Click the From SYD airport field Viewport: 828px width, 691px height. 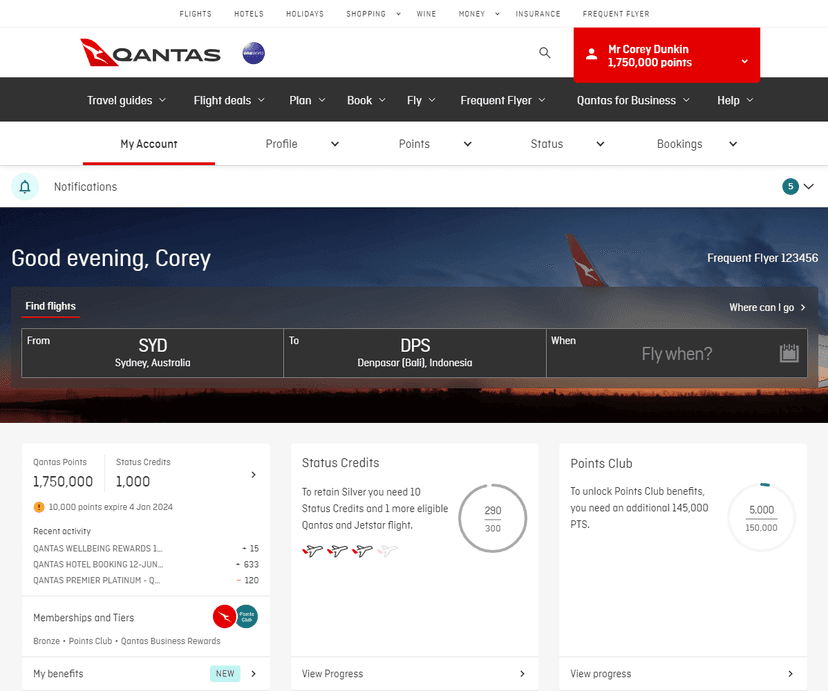[152, 353]
